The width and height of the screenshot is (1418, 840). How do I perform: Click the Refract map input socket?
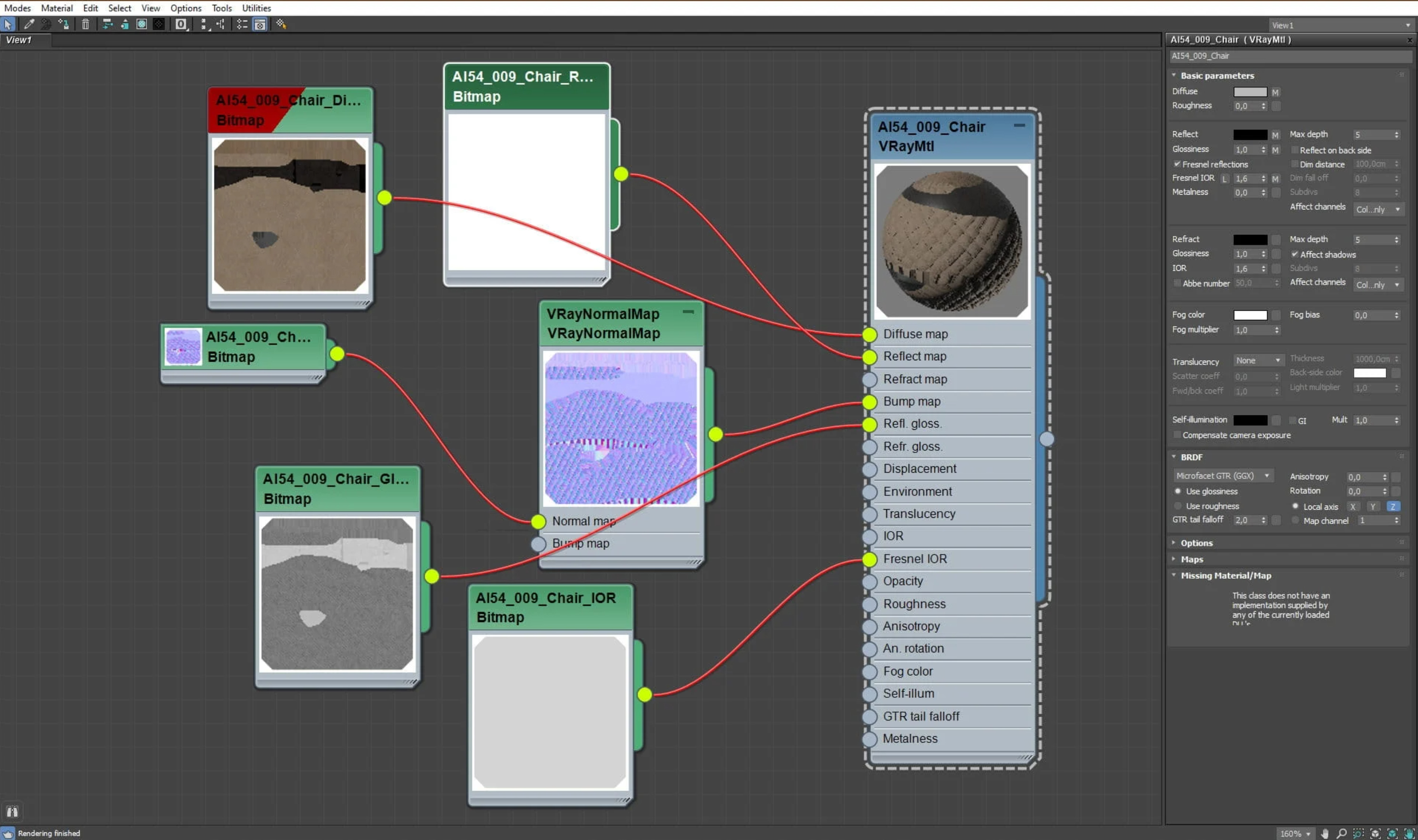[x=870, y=379]
